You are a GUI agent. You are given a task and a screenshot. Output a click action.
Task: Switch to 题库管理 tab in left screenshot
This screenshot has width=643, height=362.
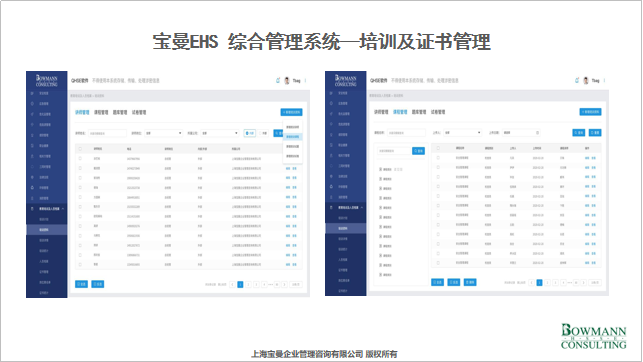(120, 112)
